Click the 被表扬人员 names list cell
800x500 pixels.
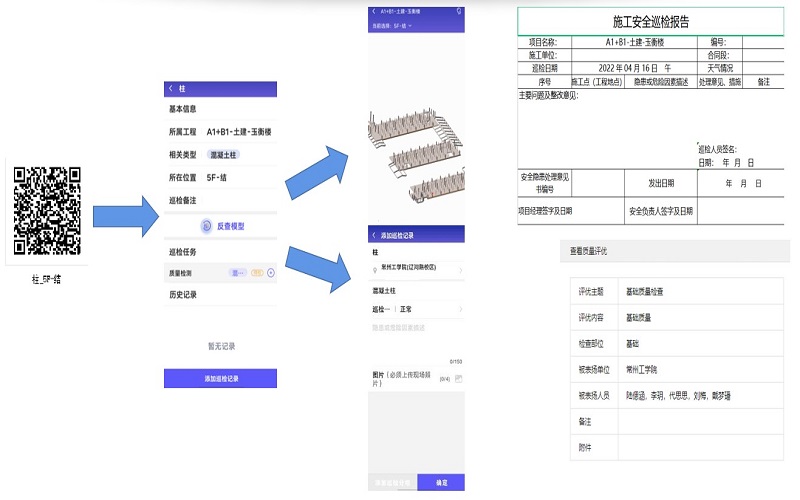(x=701, y=395)
